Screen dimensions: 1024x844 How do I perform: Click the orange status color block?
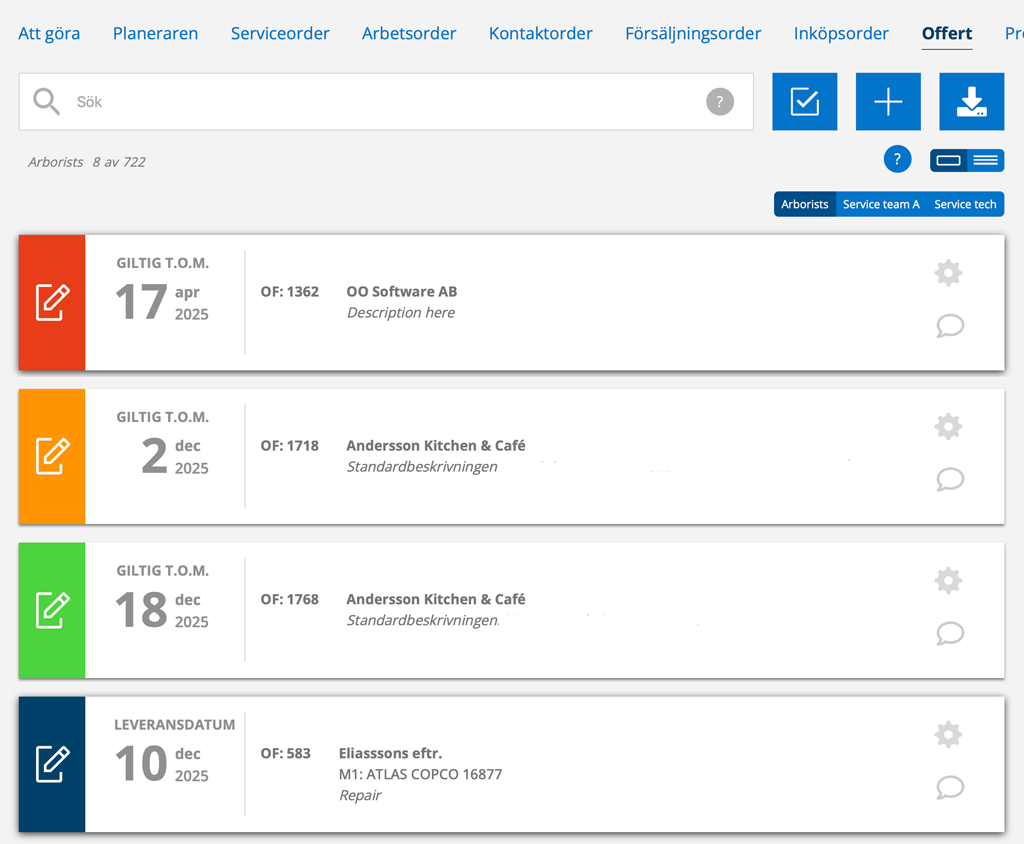coord(52,456)
